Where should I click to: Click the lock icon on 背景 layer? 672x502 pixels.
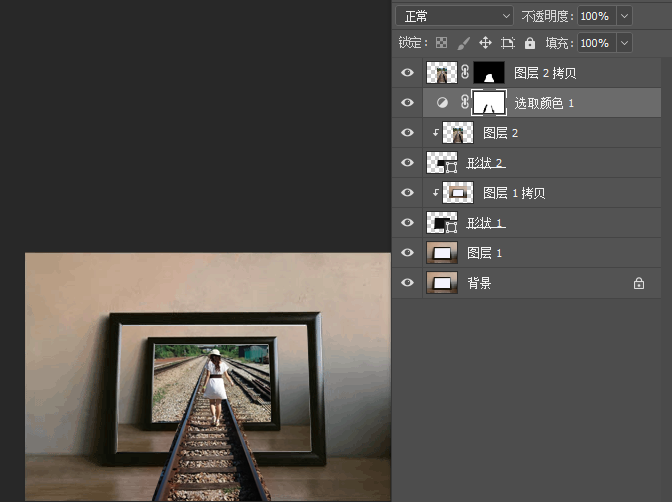(639, 283)
